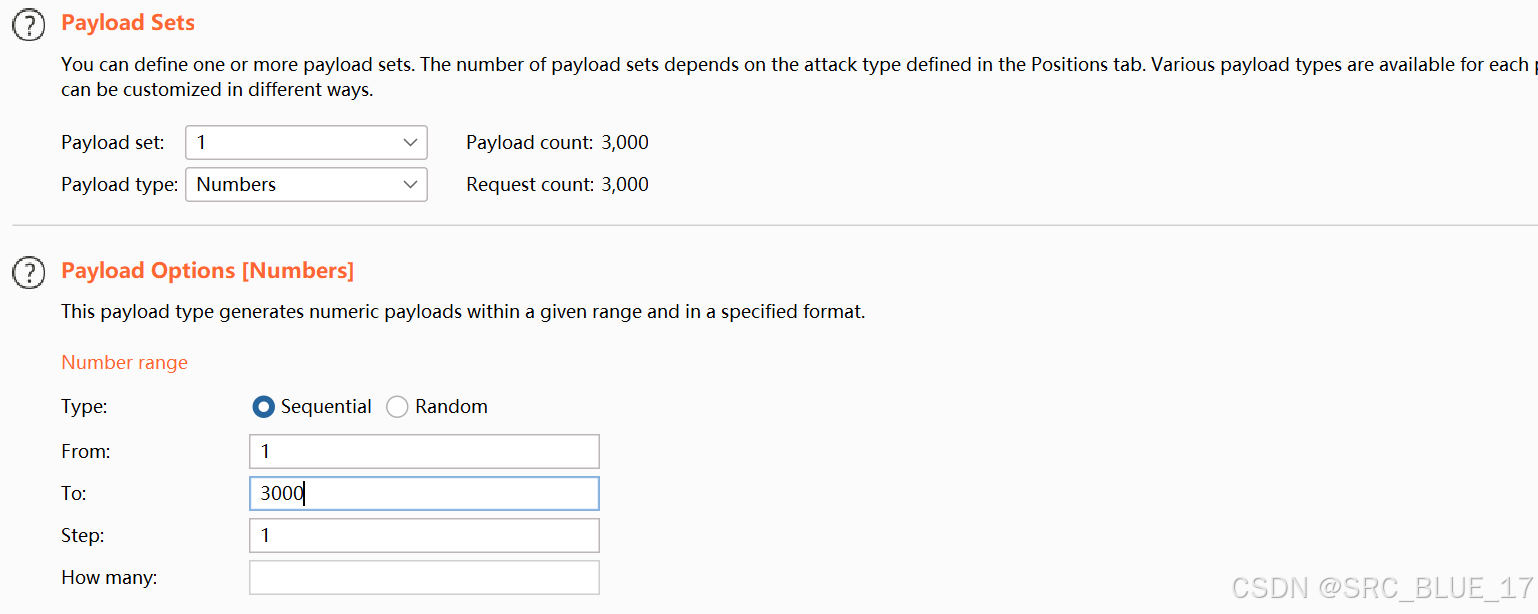
Task: Focus the Step input field
Action: [x=424, y=535]
